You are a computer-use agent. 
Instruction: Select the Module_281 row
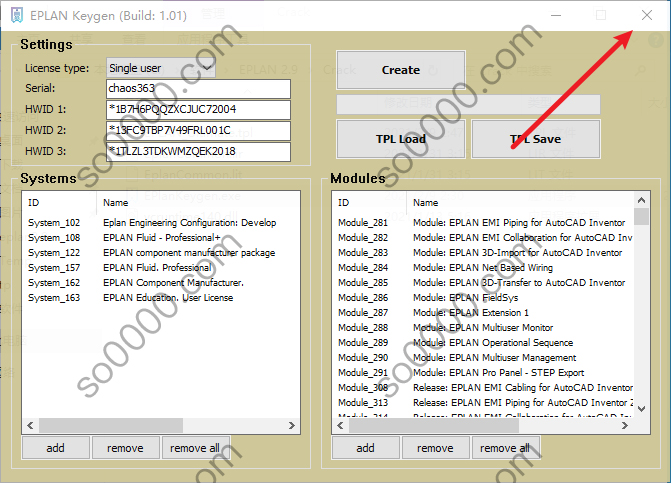[x=483, y=222]
